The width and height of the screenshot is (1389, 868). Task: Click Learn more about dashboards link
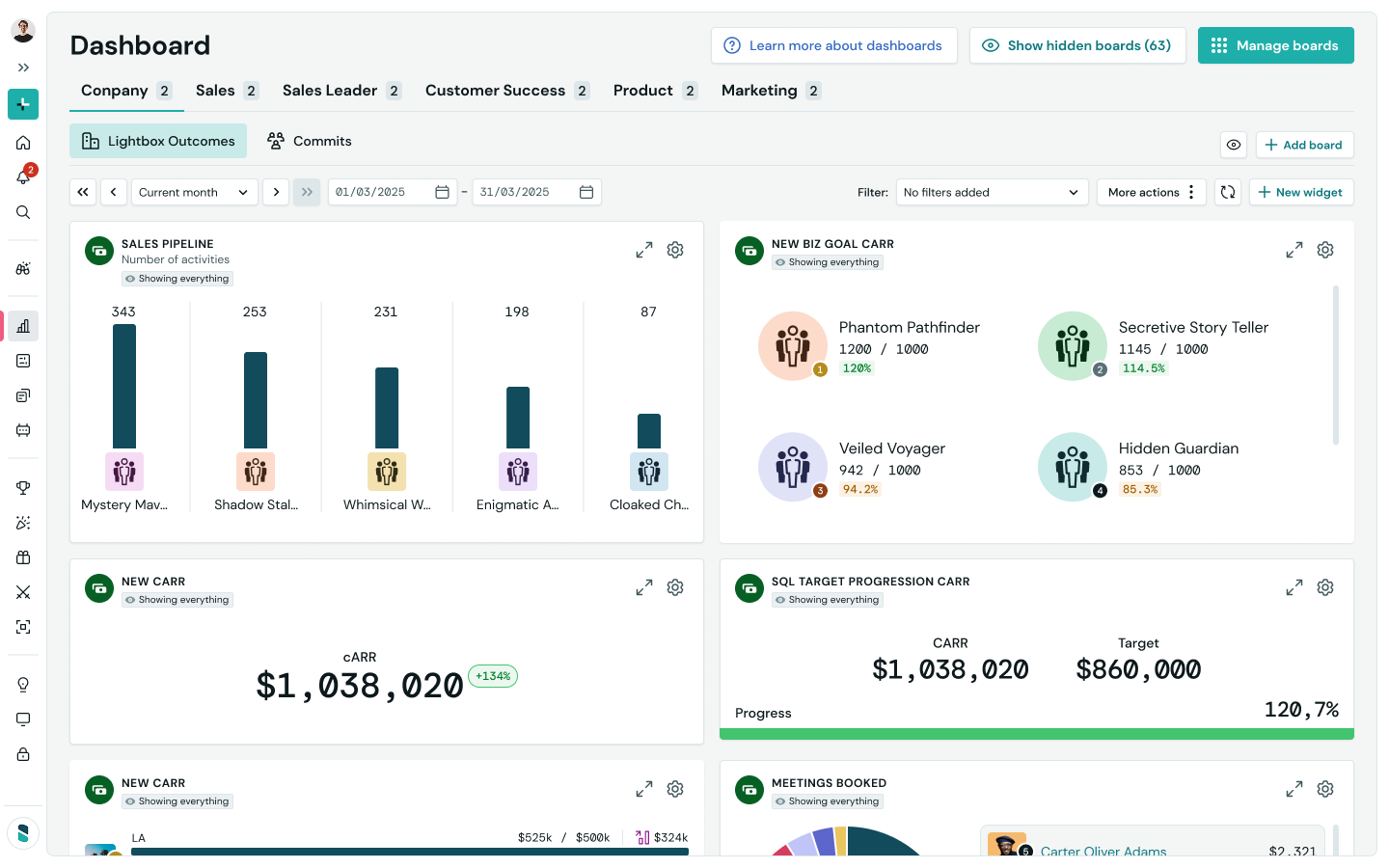tap(834, 45)
